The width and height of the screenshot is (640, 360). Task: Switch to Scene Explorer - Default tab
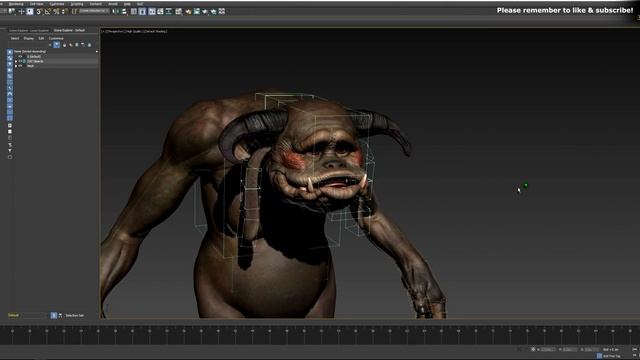tap(69, 31)
